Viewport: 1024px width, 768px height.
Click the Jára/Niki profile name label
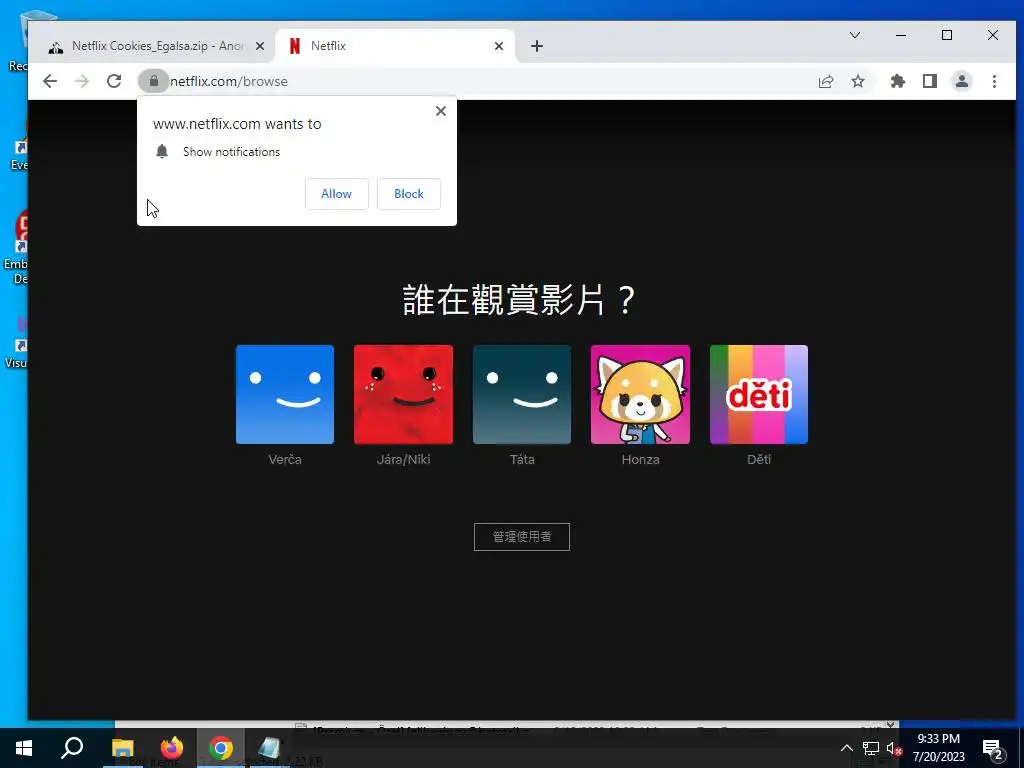tap(404, 460)
